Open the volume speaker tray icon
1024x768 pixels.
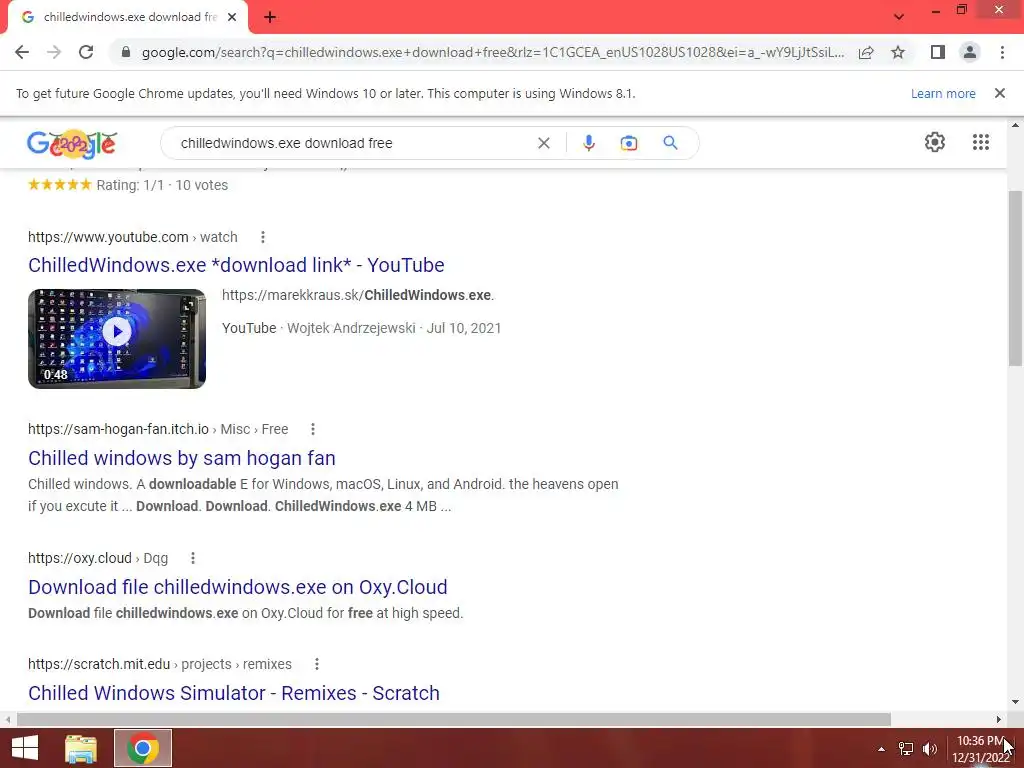(x=929, y=749)
